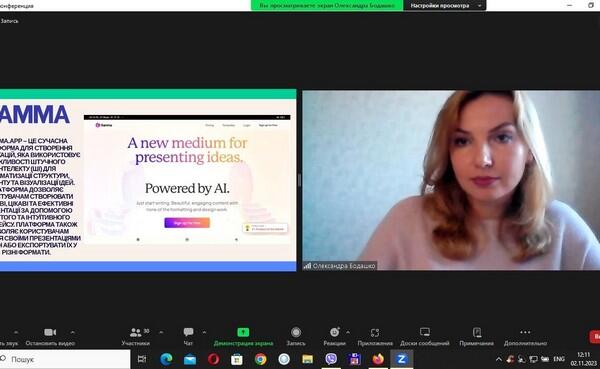Open the View Options (Настройки просмотра) dropdown

coord(445,5)
